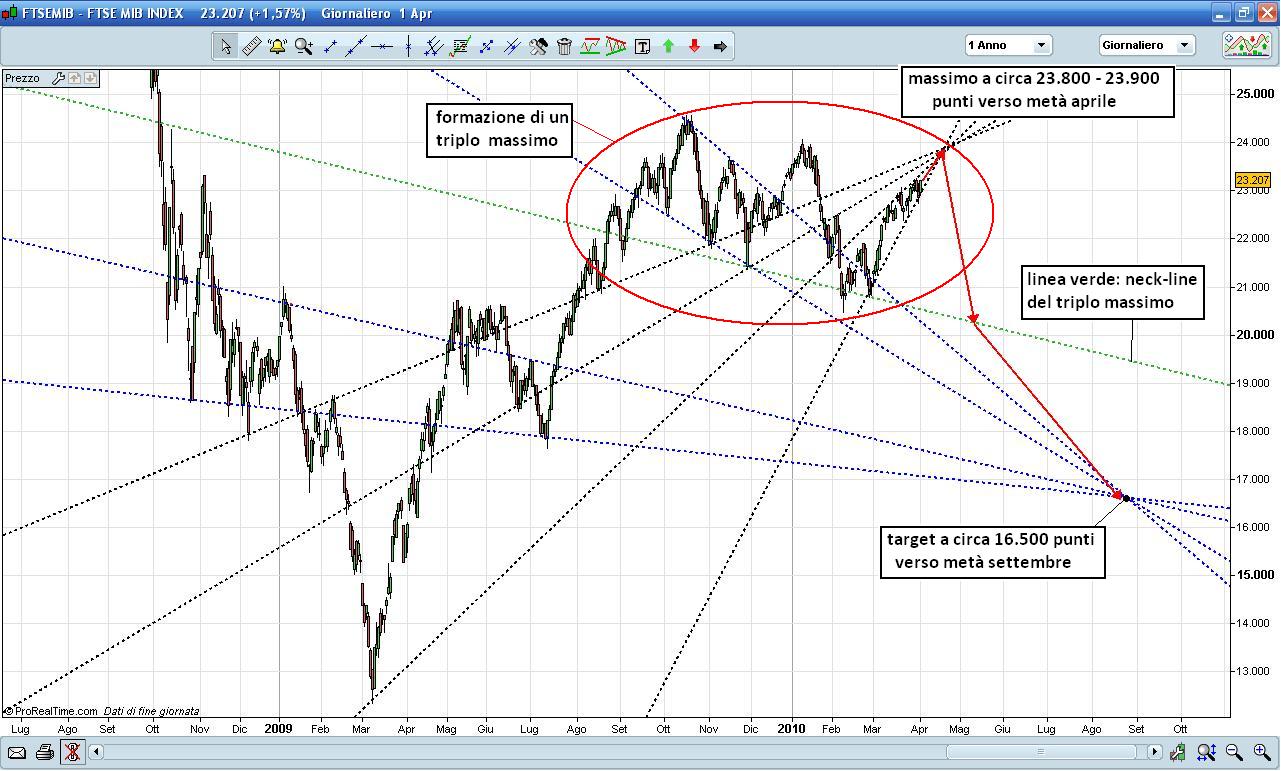Viewport: 1281px width, 771px height.
Task: Open the '1 Anno' period dropdown
Action: point(1008,45)
